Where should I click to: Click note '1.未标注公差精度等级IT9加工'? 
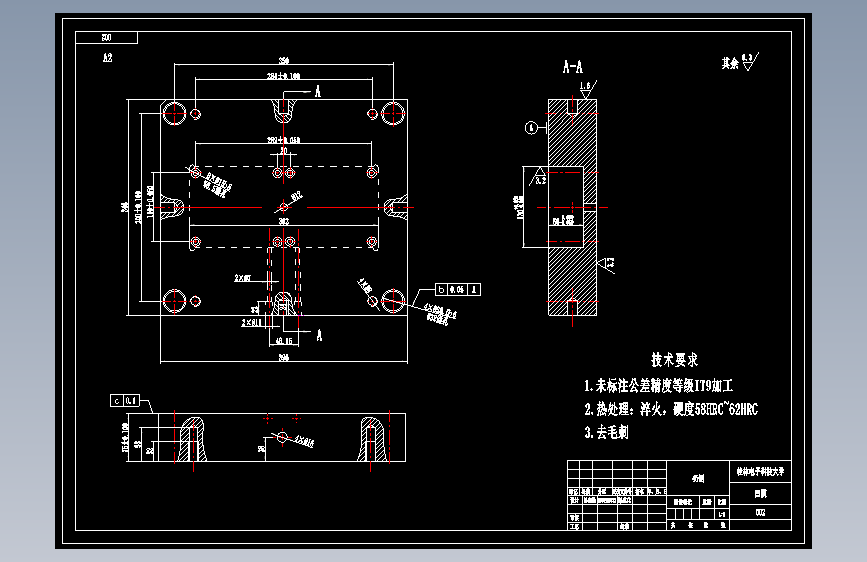658,386
